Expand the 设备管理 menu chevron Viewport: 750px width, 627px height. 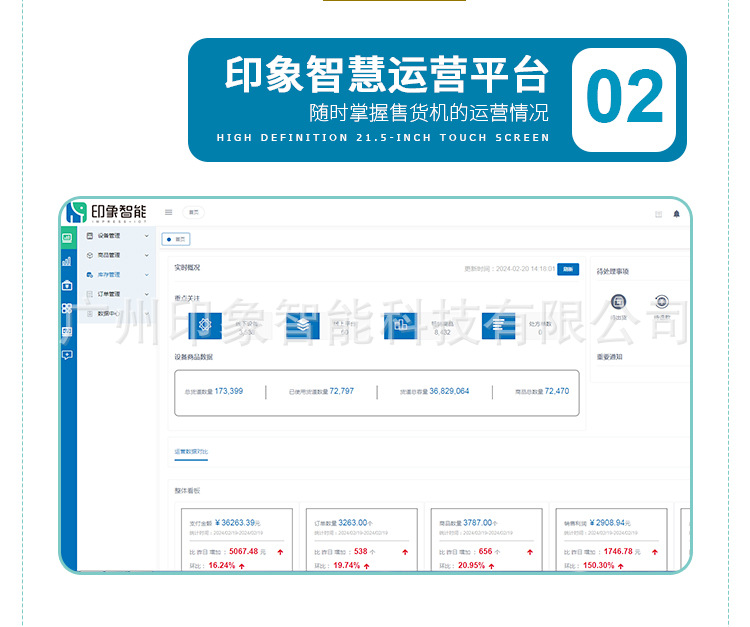point(147,236)
